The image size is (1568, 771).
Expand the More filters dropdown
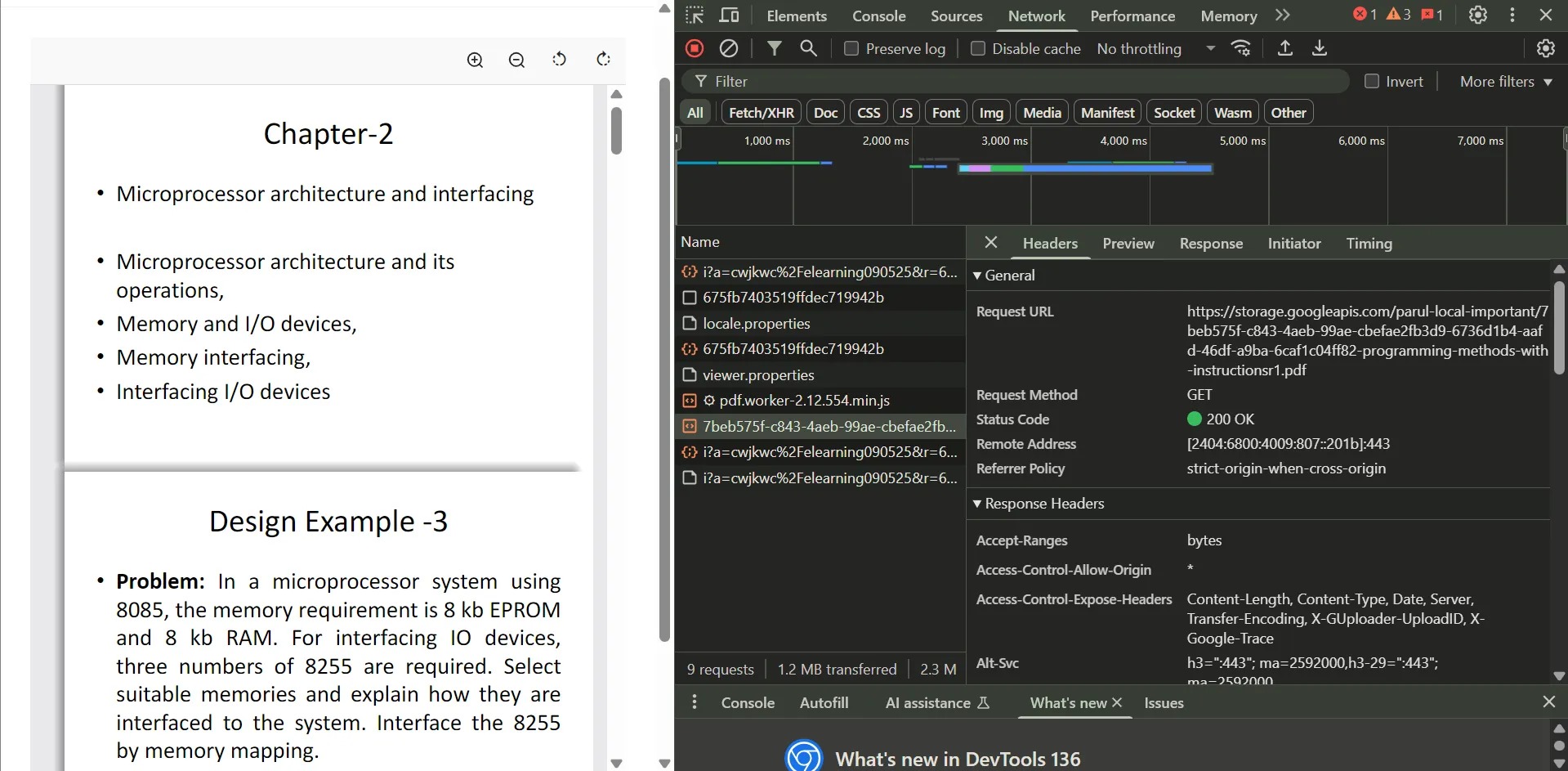(x=1505, y=82)
